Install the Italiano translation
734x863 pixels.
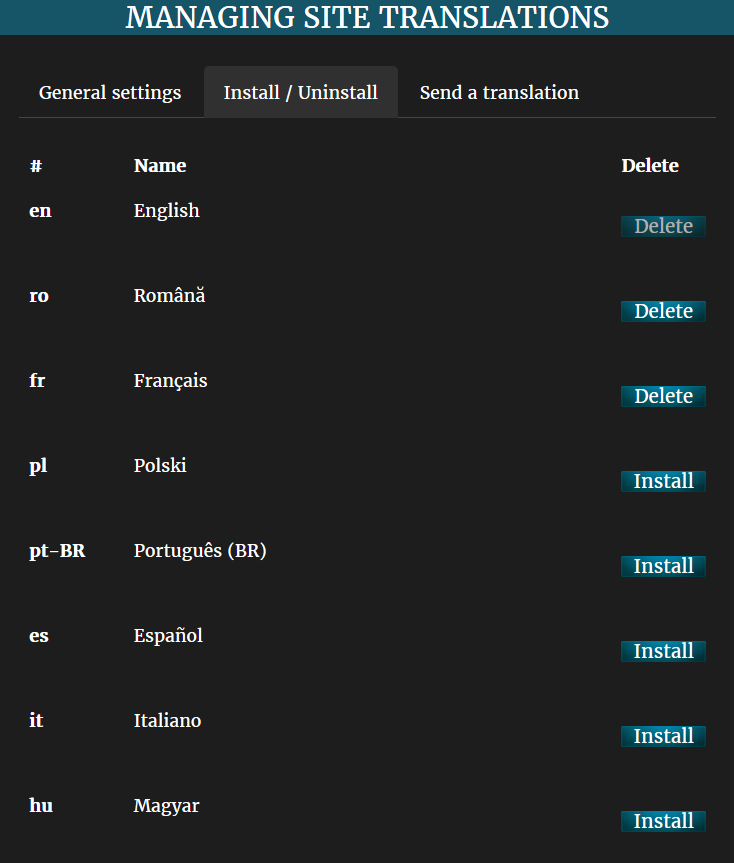(x=663, y=736)
